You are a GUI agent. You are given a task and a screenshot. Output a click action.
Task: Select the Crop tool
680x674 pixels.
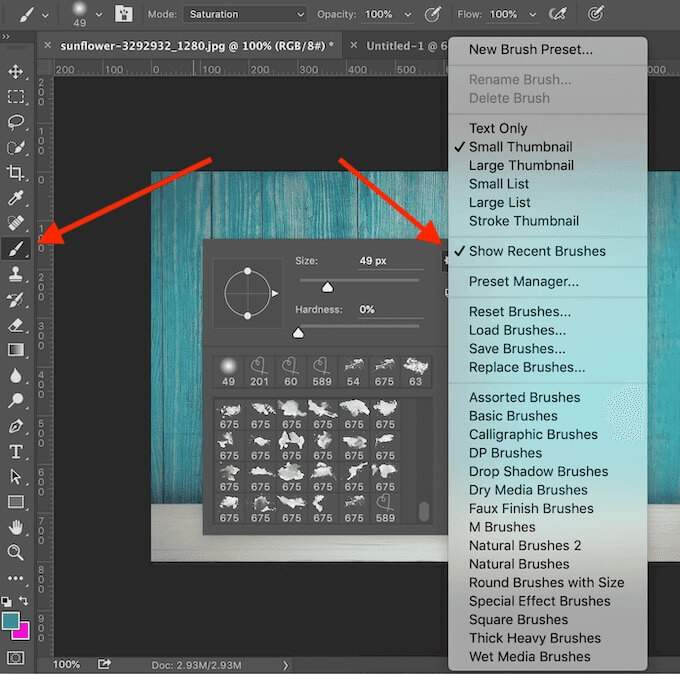pyautogui.click(x=16, y=173)
